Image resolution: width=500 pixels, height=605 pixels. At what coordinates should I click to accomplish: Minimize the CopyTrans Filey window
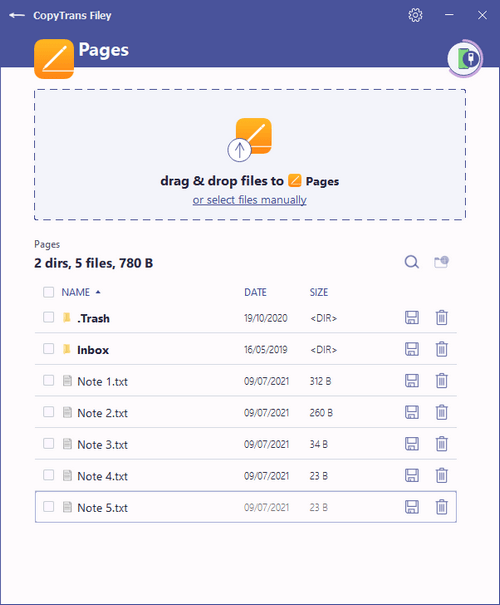tap(449, 15)
